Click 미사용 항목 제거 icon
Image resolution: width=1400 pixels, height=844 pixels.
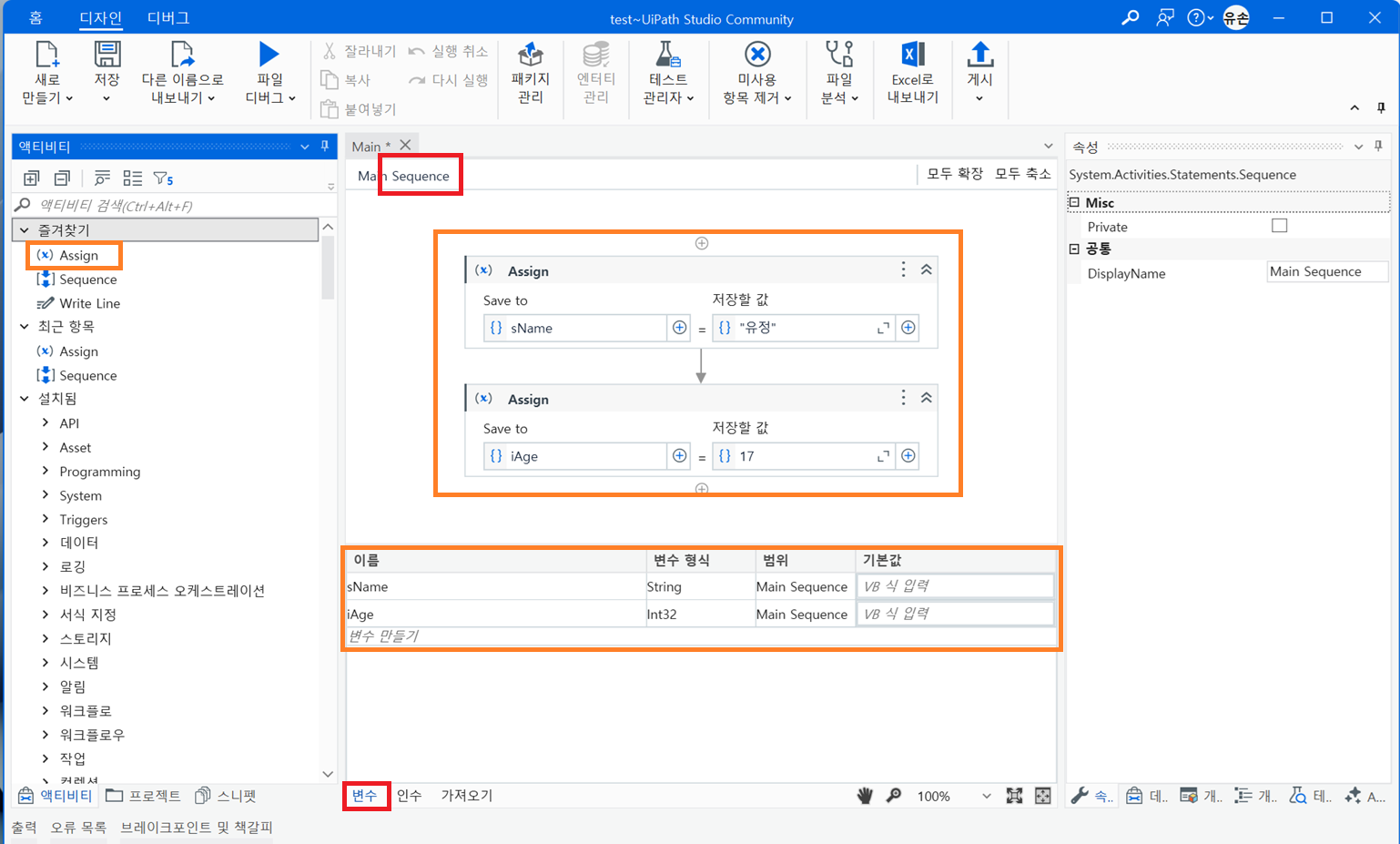757,55
